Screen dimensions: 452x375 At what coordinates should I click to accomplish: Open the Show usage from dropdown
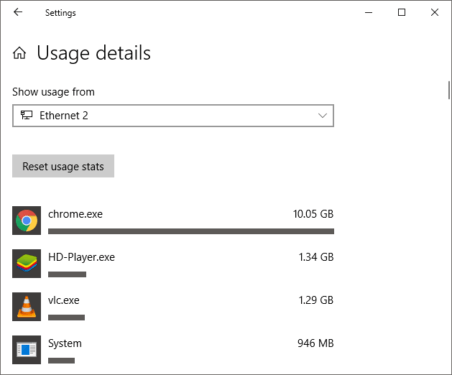coord(173,116)
